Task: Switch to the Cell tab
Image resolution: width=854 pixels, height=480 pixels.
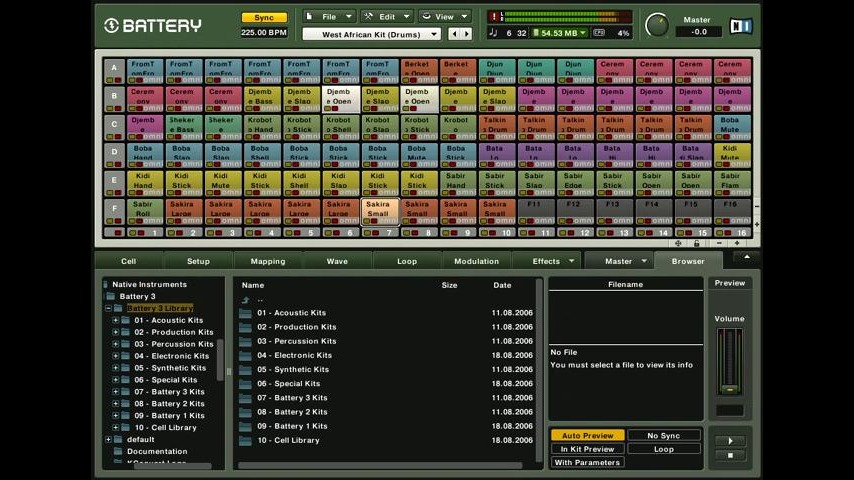Action: (129, 261)
